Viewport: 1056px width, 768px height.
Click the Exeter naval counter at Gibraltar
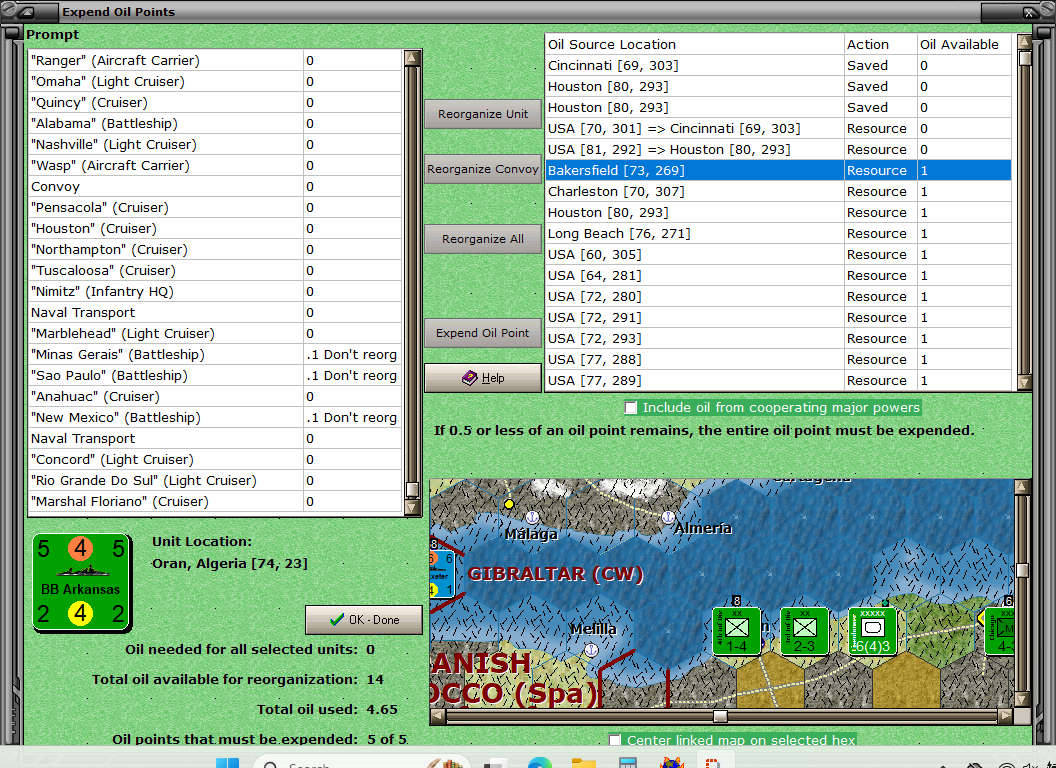pyautogui.click(x=442, y=574)
